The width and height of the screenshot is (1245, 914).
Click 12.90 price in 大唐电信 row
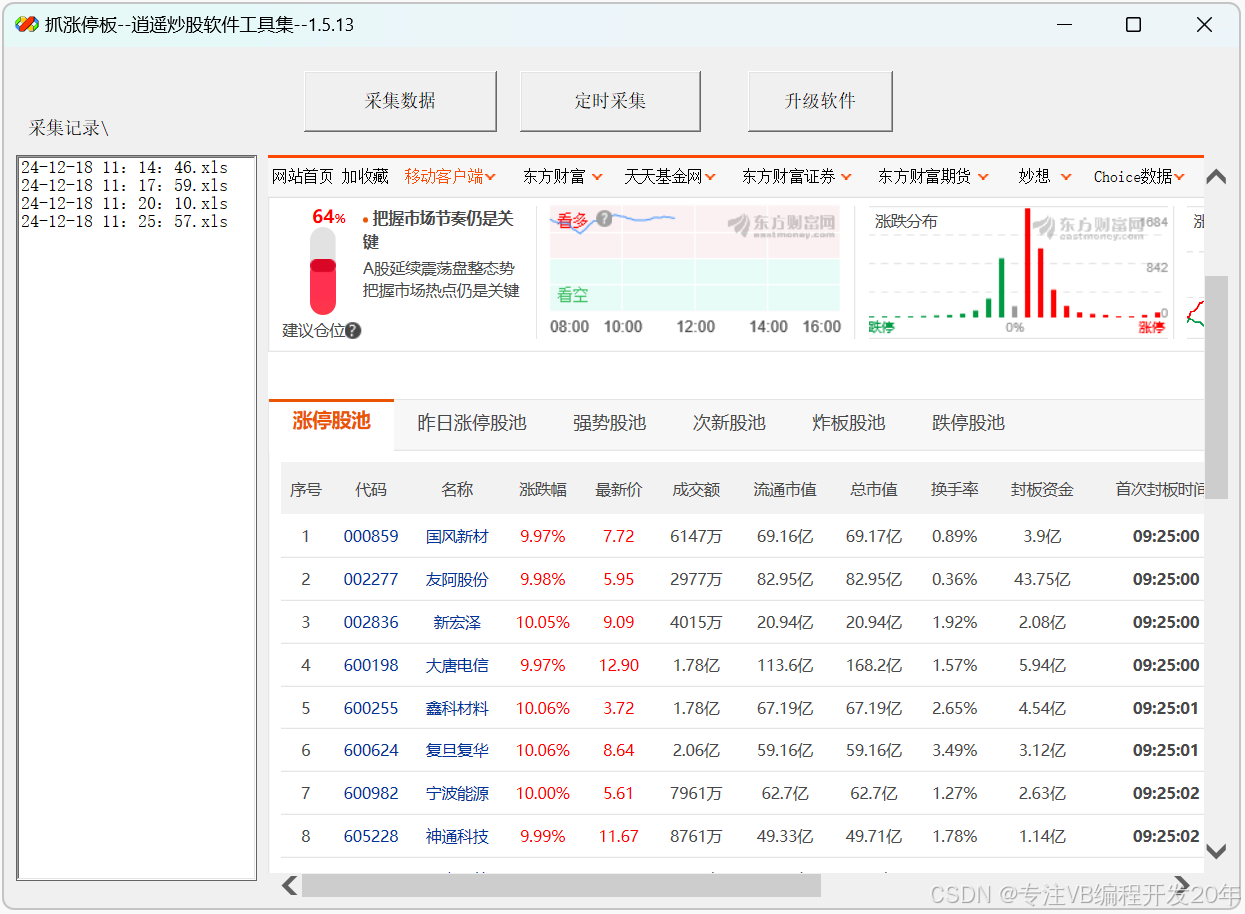click(x=619, y=665)
